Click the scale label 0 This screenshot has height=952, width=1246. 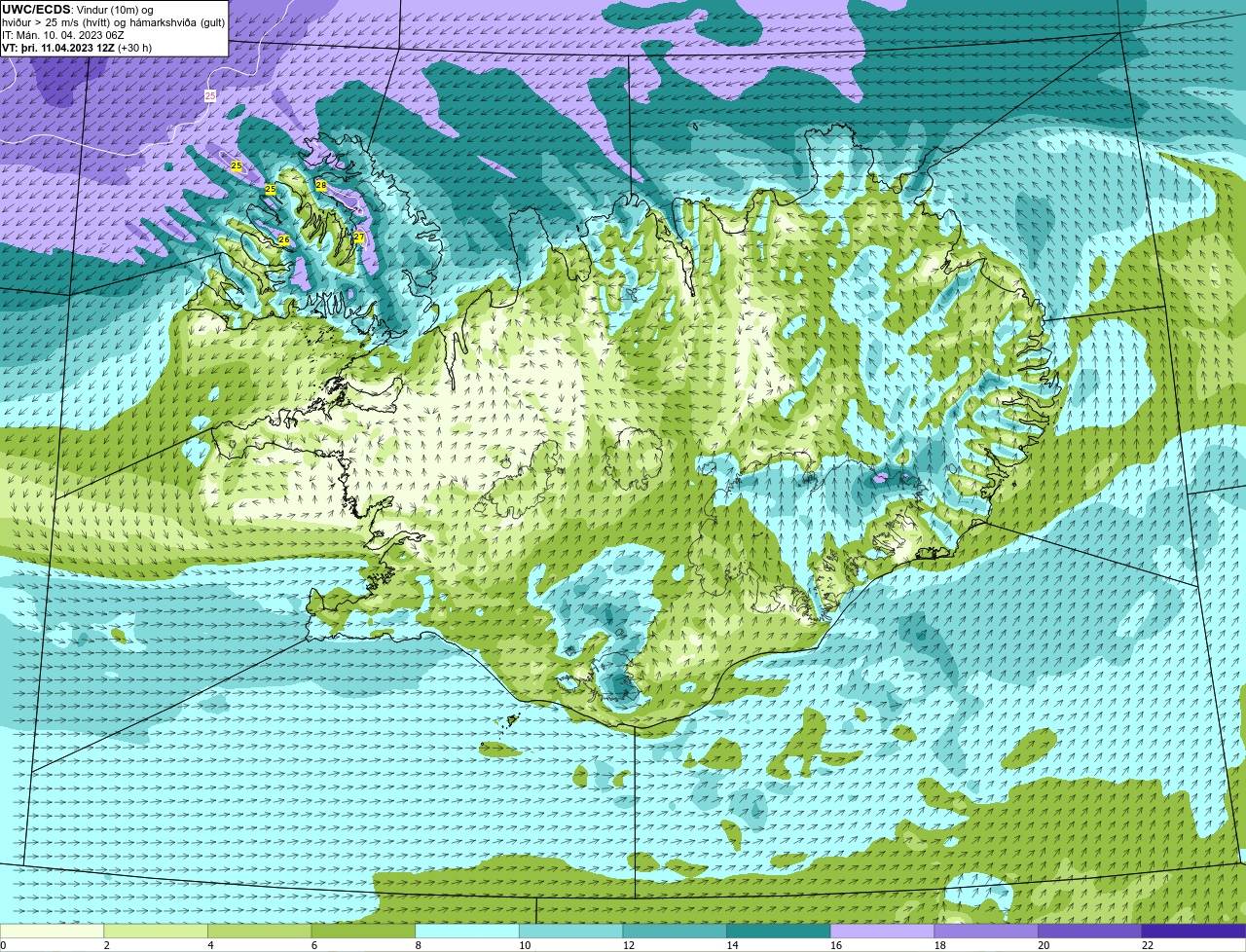3,945
